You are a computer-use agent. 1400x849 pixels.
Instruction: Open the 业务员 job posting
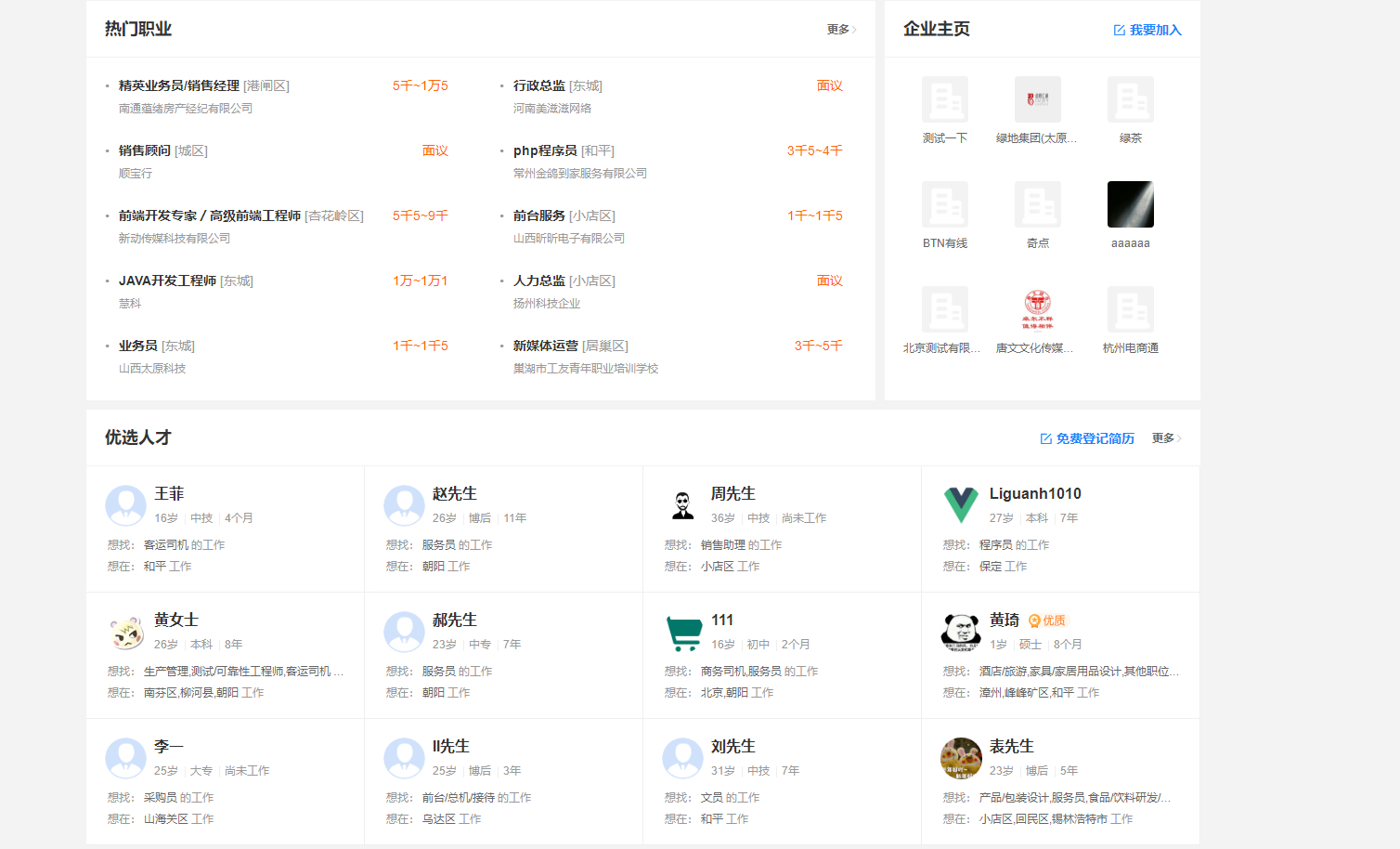pyautogui.click(x=138, y=346)
